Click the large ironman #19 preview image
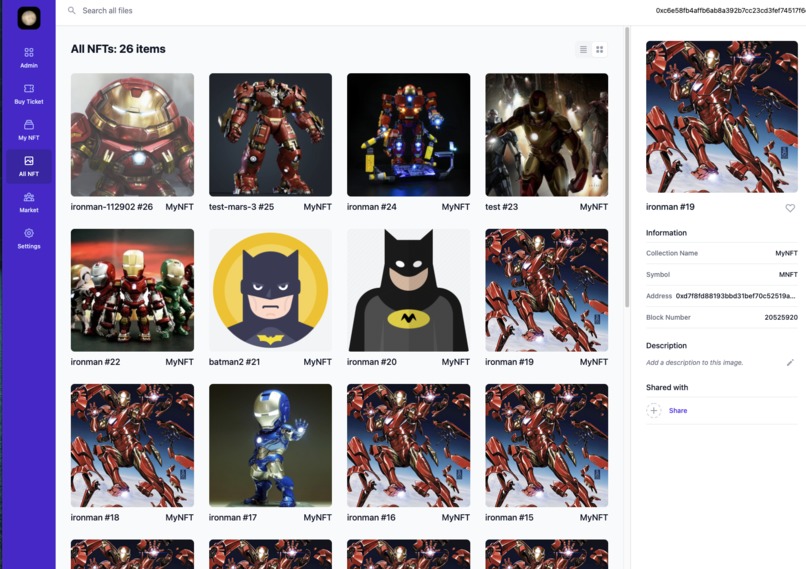 pos(722,117)
